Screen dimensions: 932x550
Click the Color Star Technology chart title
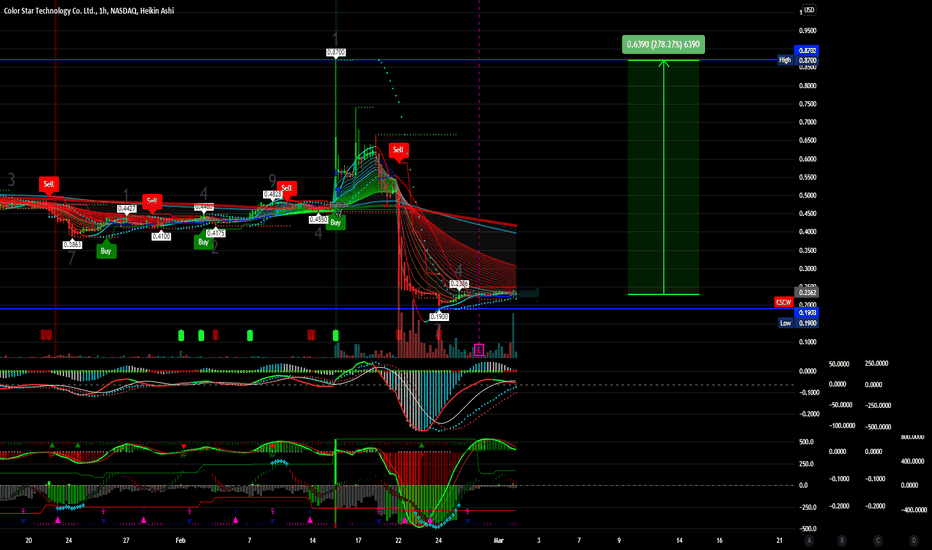pyautogui.click(x=89, y=11)
